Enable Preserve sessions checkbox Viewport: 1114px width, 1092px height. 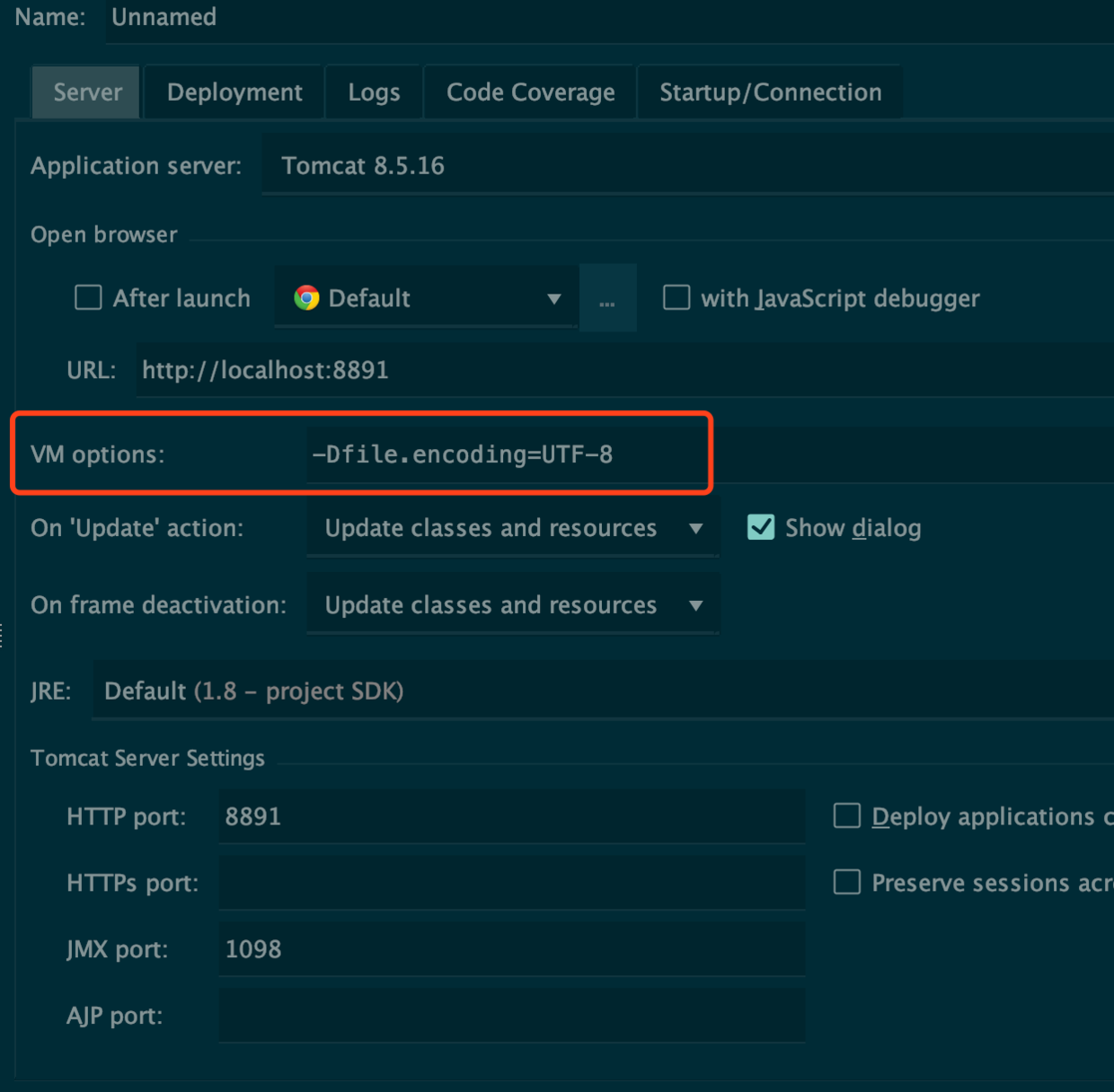click(847, 882)
